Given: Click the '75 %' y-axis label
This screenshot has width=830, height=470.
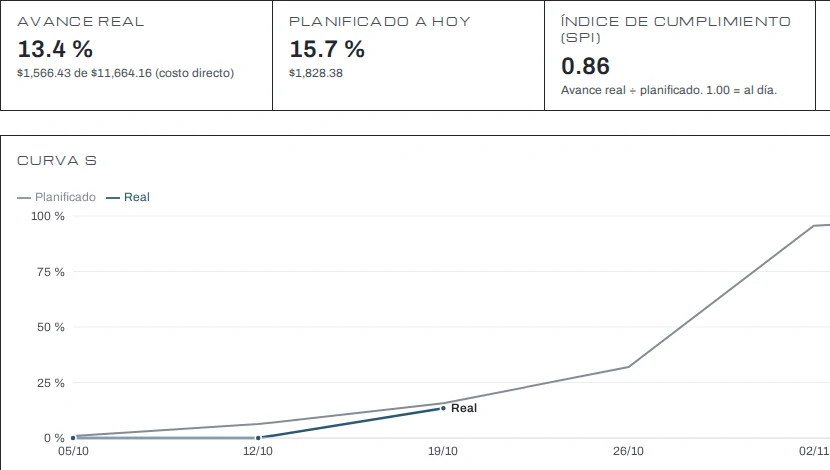Looking at the screenshot, I should click(51, 272).
